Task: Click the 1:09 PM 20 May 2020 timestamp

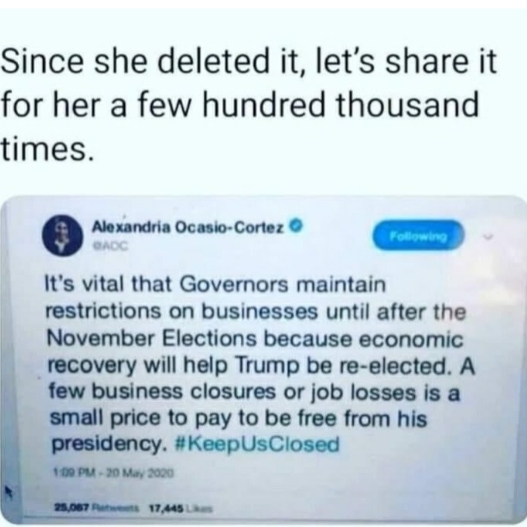Action: pyautogui.click(x=113, y=473)
